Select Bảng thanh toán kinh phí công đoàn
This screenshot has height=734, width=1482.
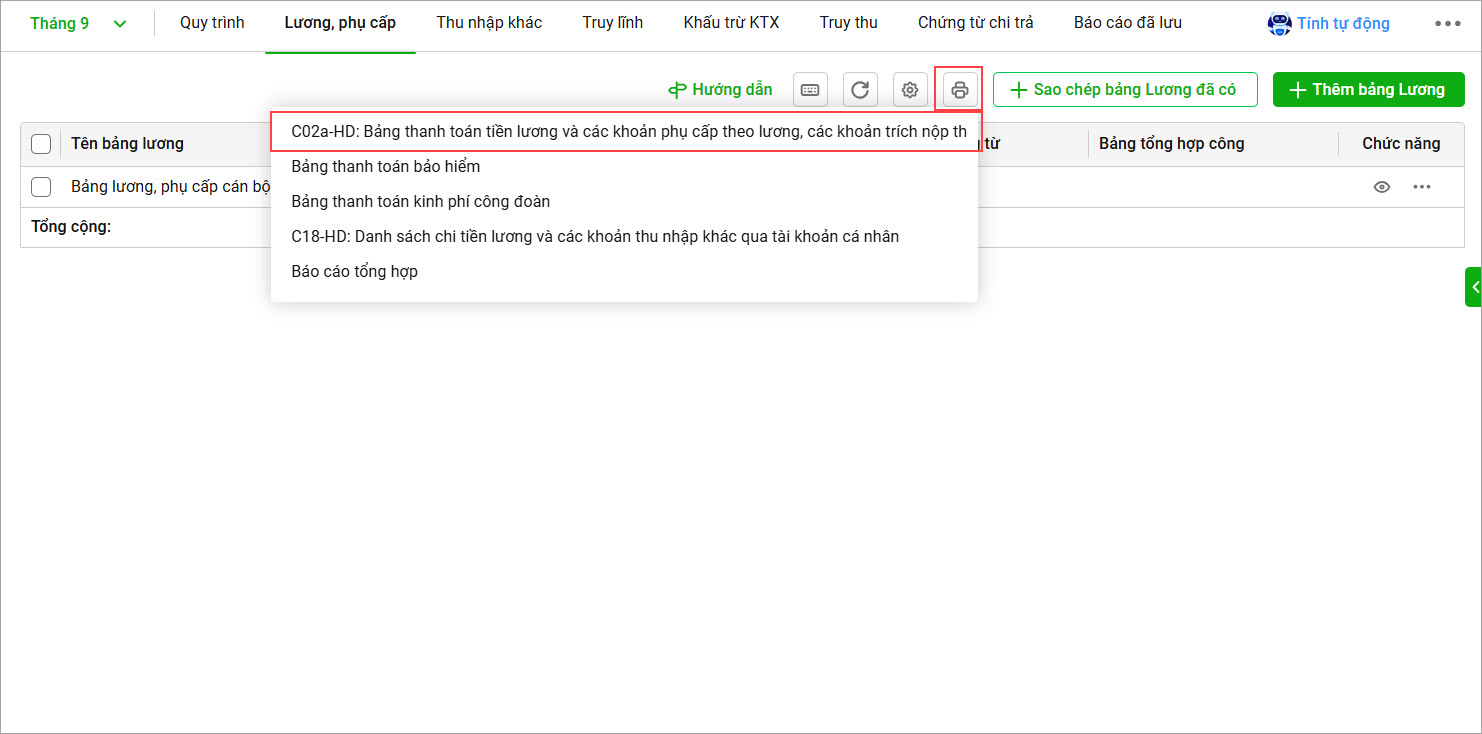click(x=420, y=202)
